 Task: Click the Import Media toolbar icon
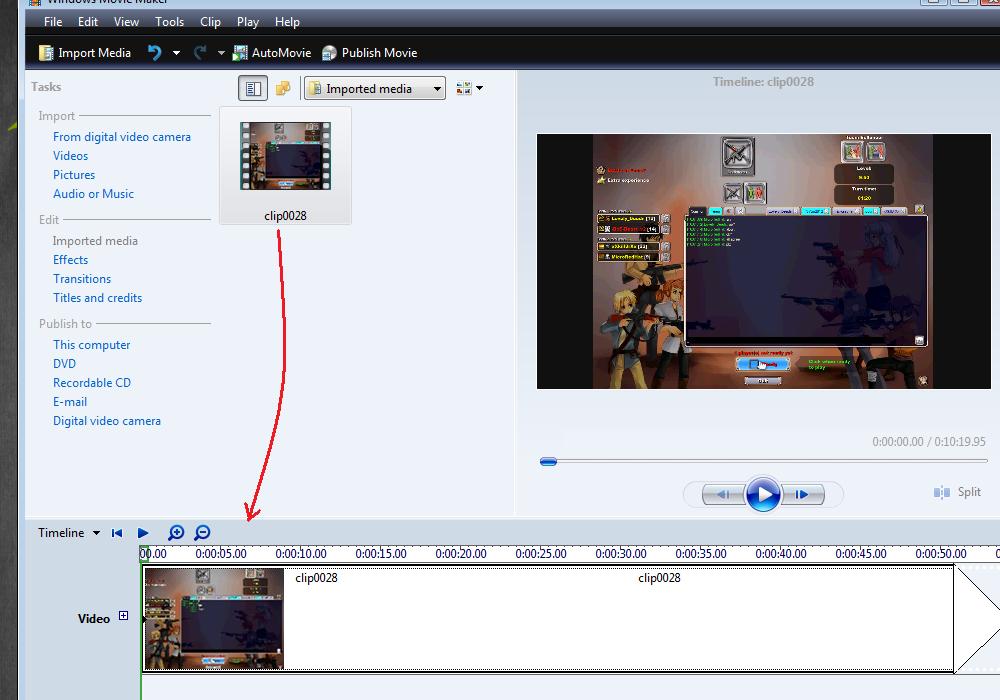46,53
